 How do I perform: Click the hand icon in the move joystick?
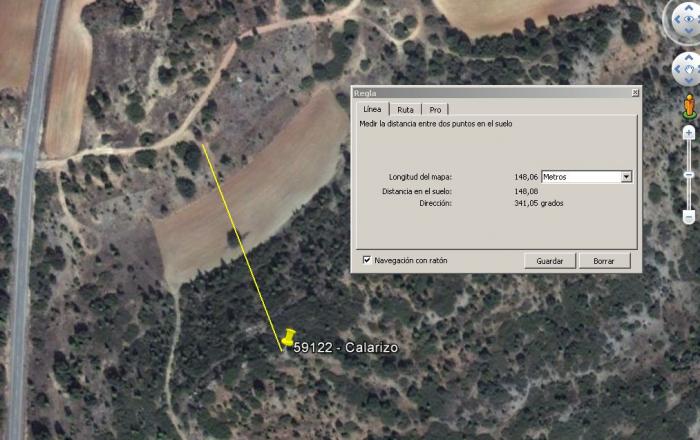coord(690,70)
